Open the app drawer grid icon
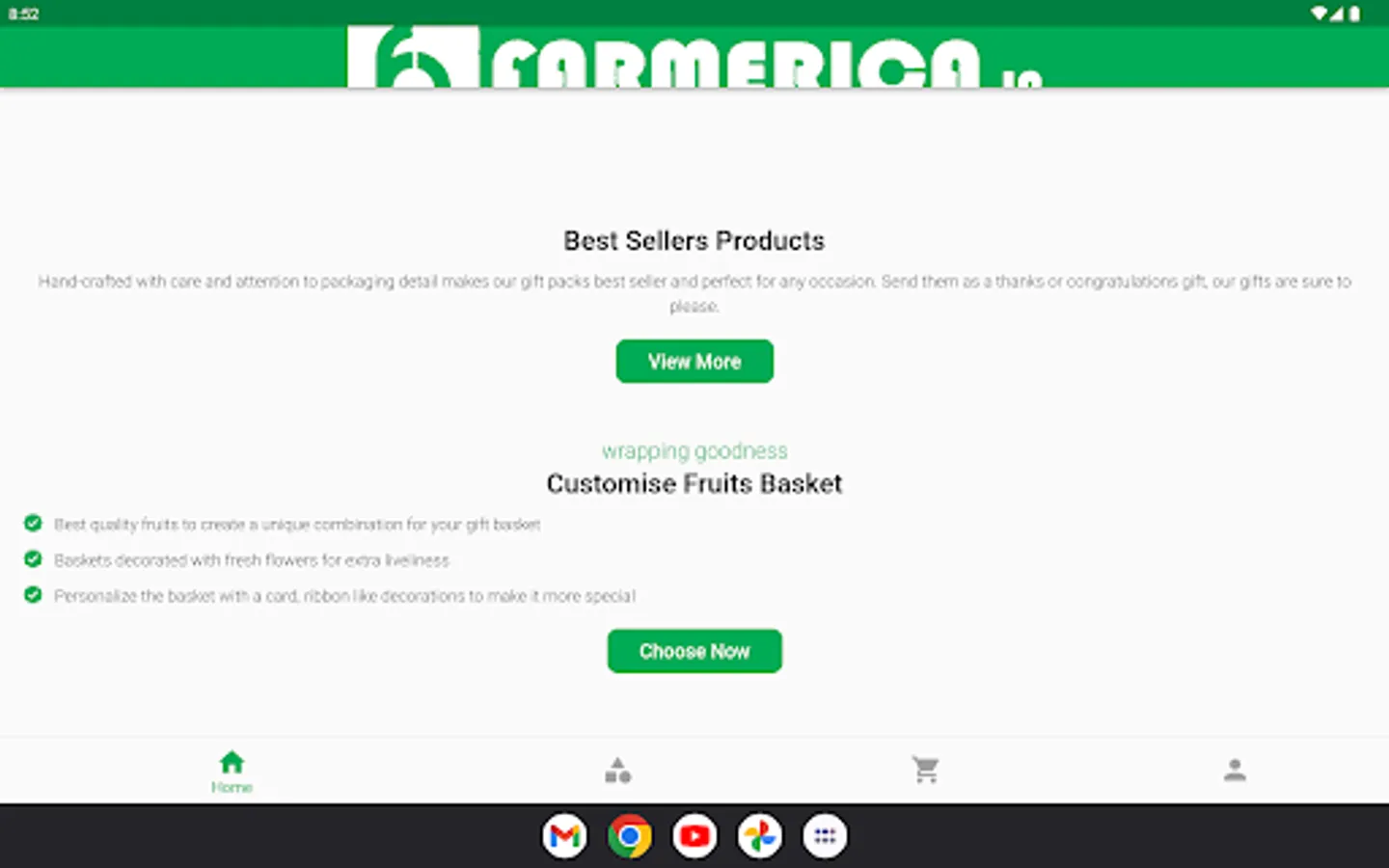The height and width of the screenshot is (868, 1389). click(x=825, y=836)
